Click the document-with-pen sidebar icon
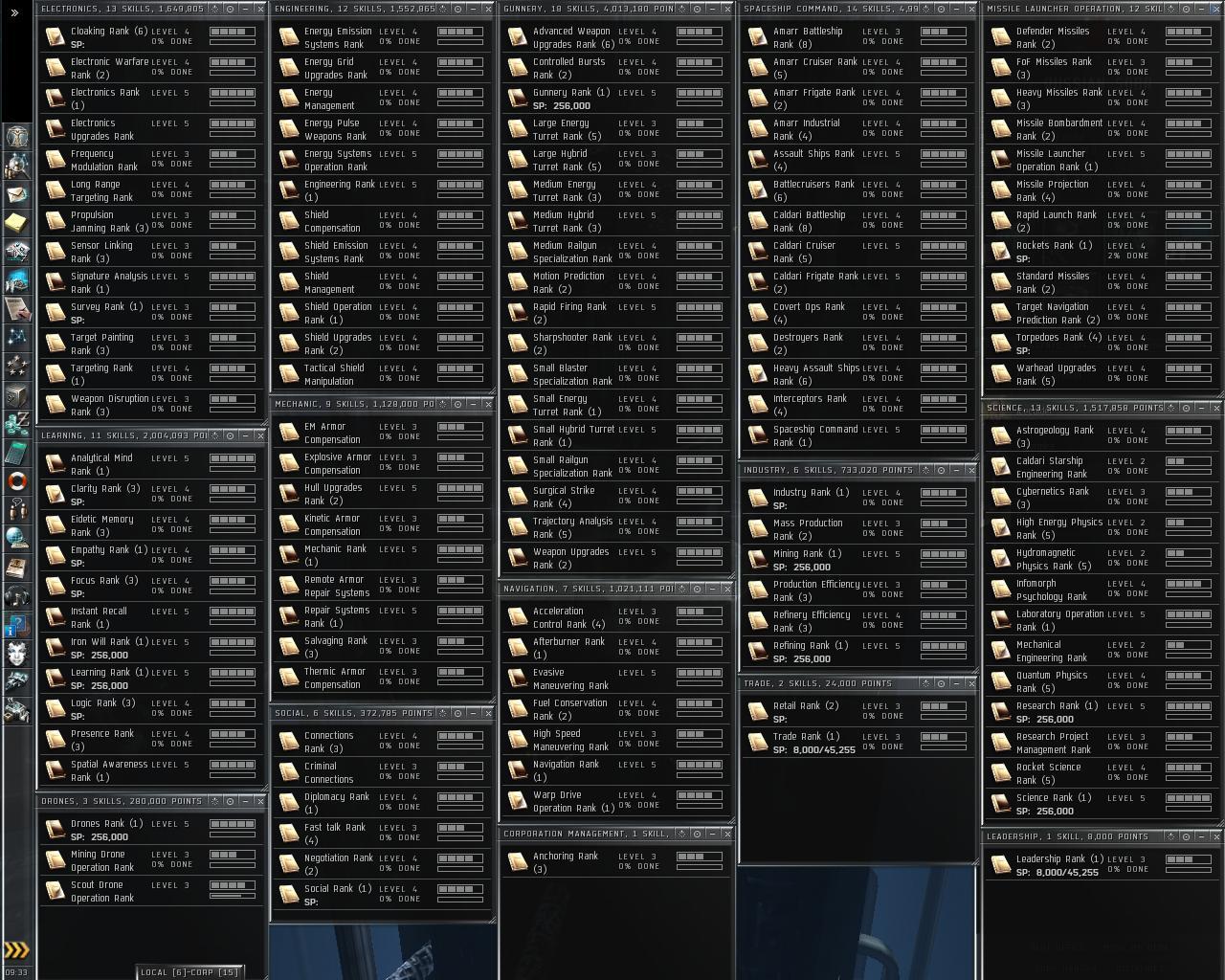The image size is (1225, 980). (x=17, y=309)
